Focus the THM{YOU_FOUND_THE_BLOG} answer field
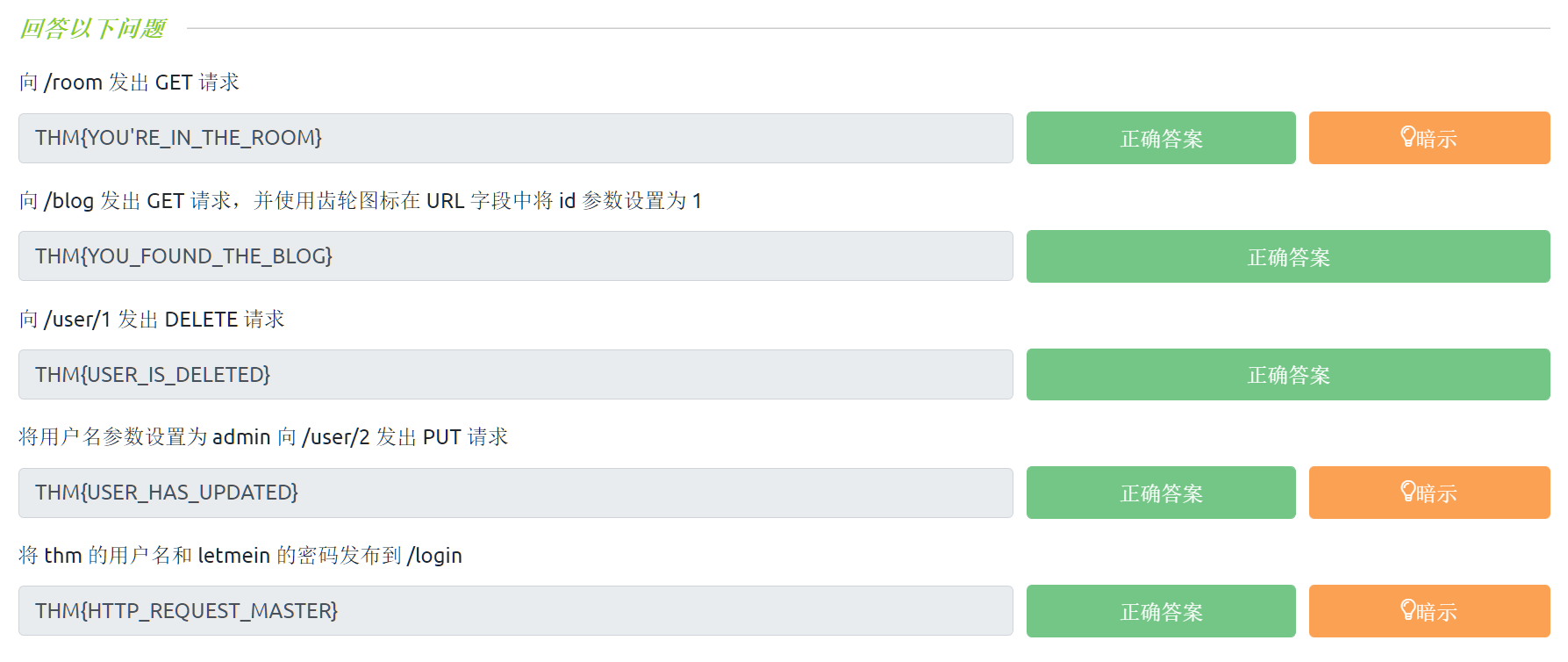The image size is (1568, 662). [x=515, y=256]
